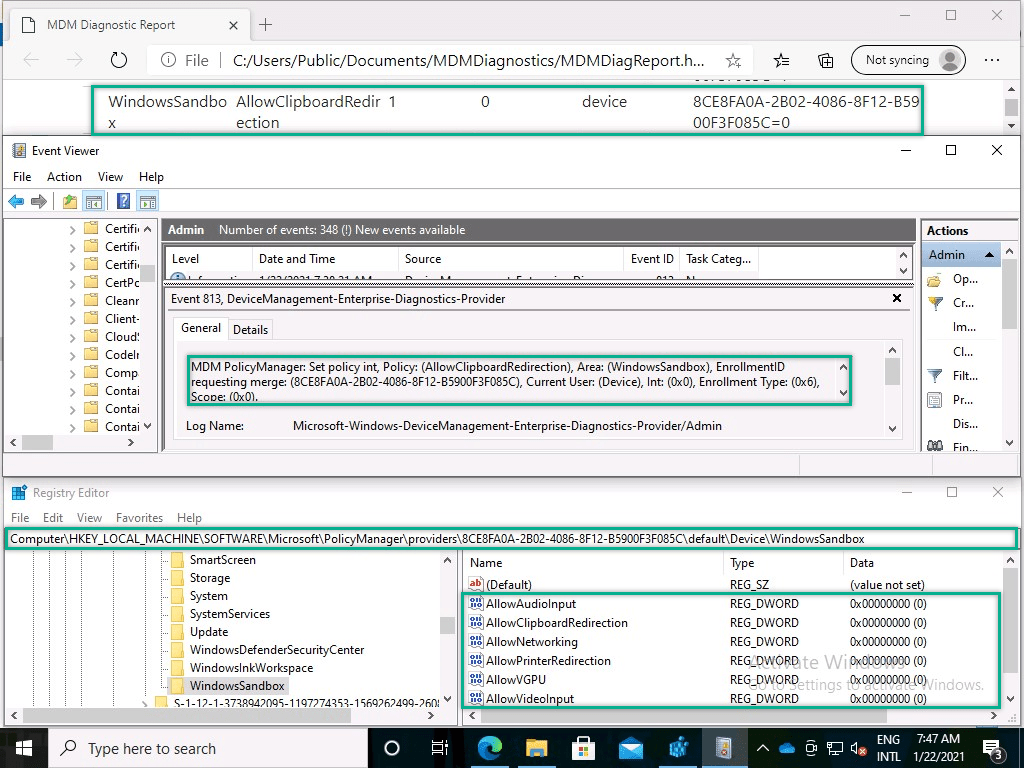Open the Help icon in Event Viewer toolbar

point(122,201)
